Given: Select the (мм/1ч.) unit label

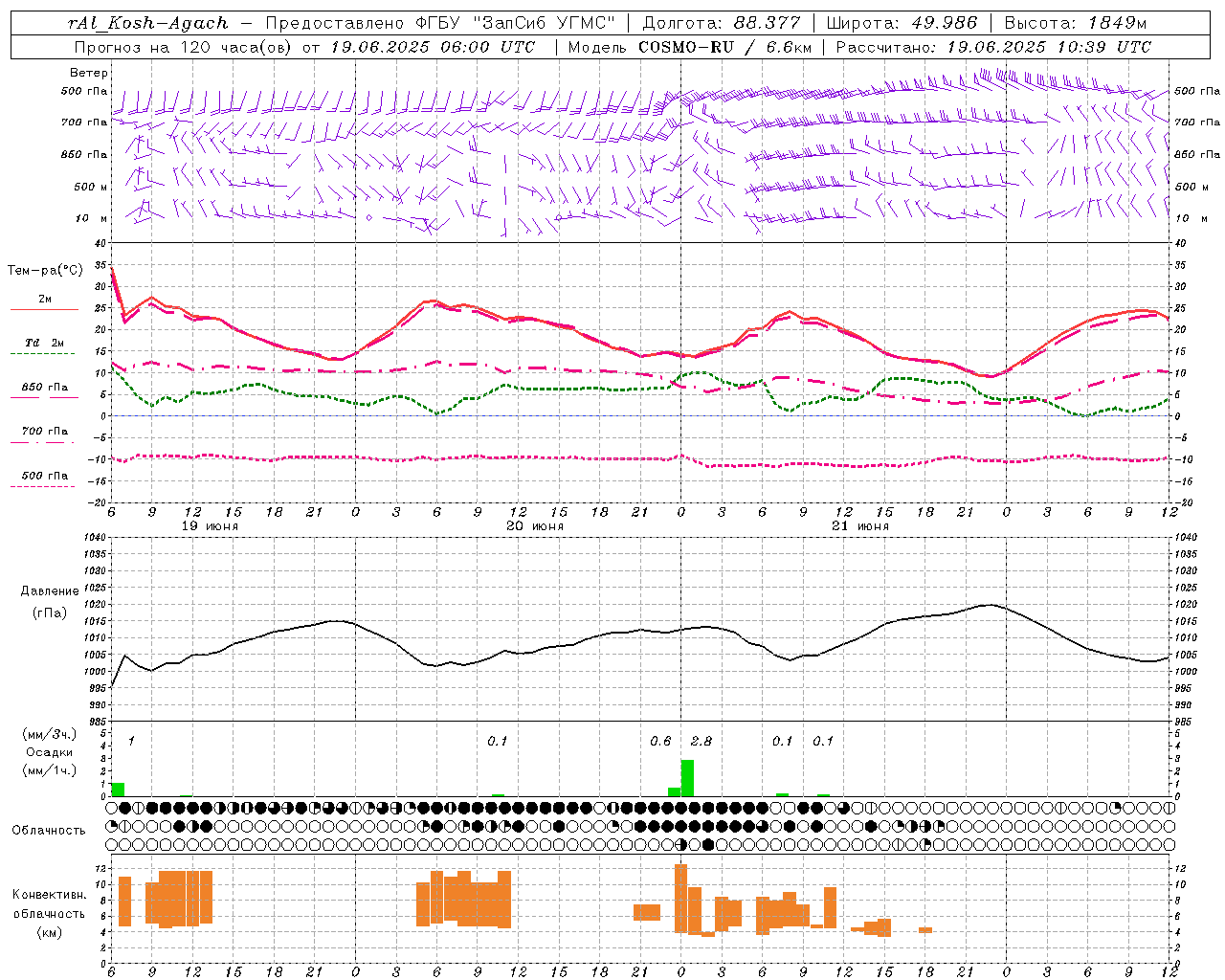Looking at the screenshot, I should coord(50,770).
